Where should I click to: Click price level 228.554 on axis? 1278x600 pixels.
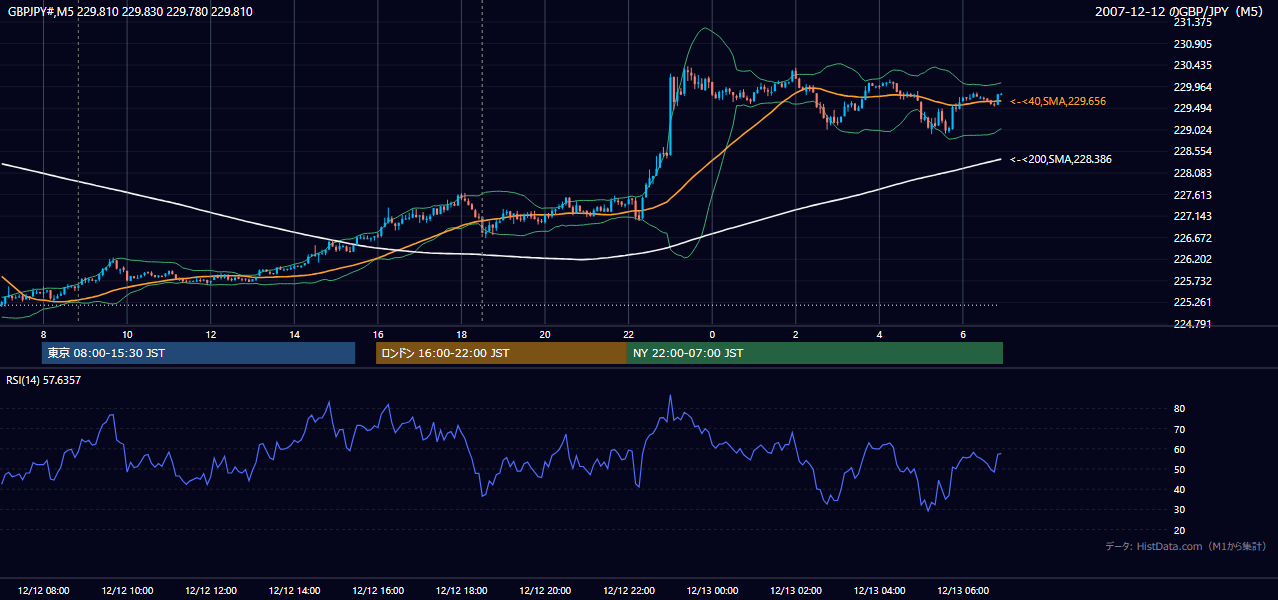[1192, 152]
